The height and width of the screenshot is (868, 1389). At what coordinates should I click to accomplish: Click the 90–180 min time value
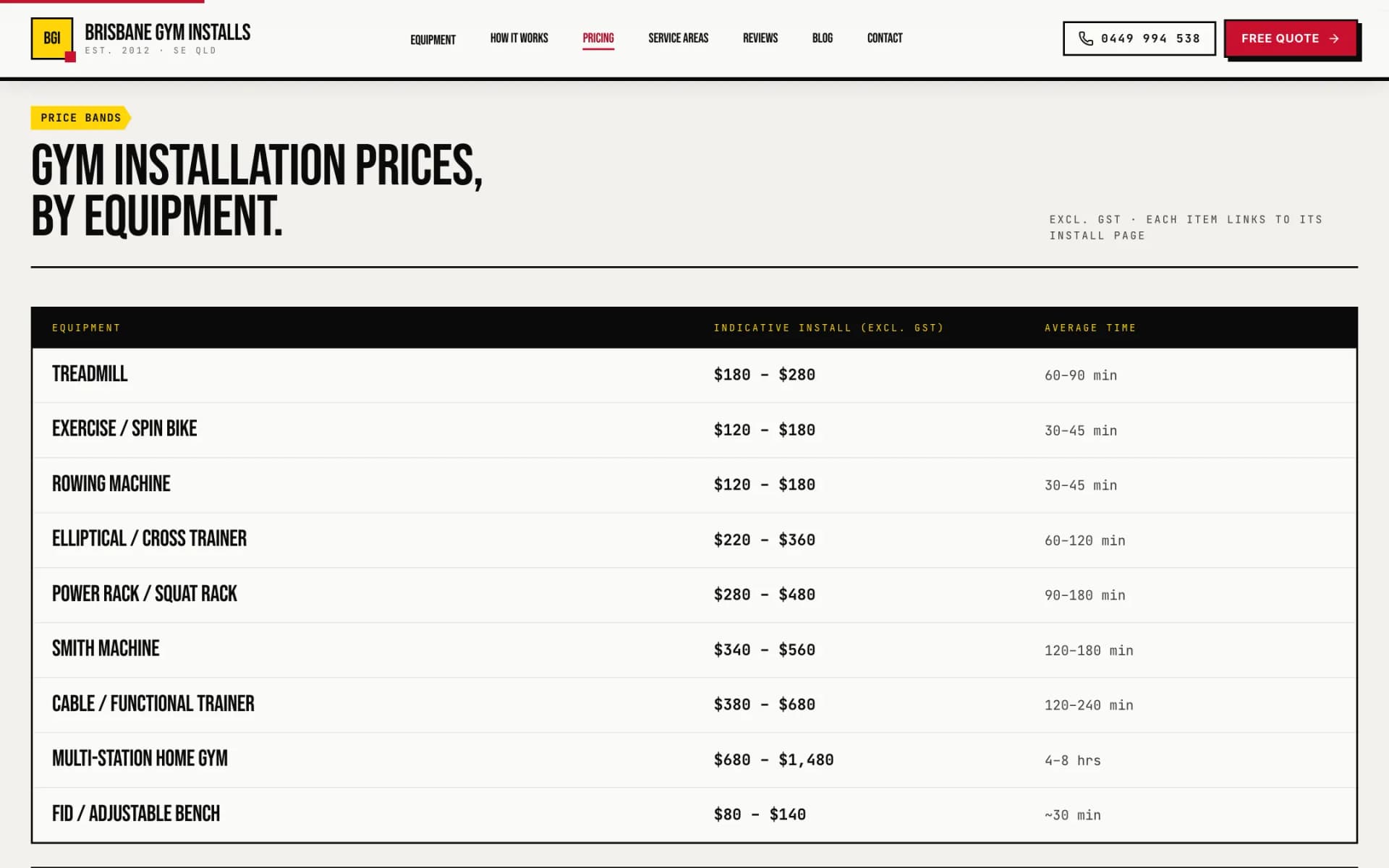pos(1084,595)
